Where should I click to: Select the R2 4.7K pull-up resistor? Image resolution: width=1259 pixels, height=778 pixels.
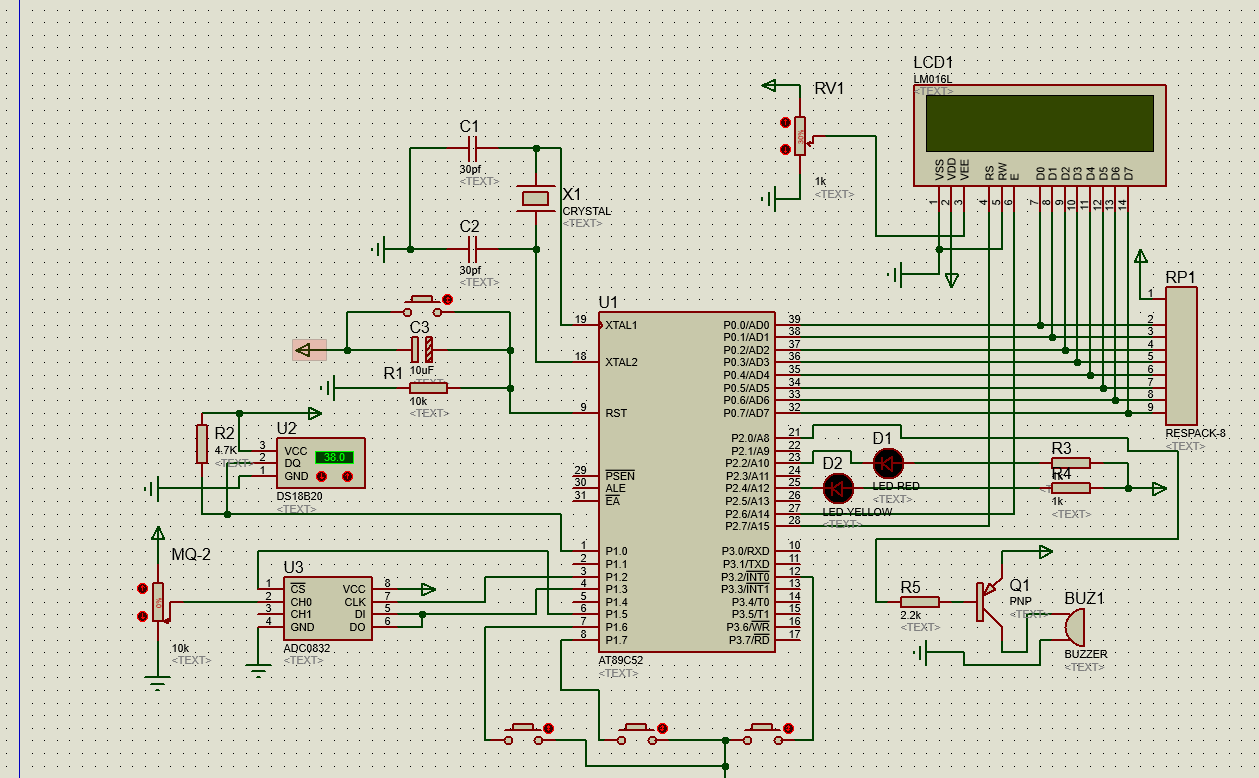(x=202, y=443)
